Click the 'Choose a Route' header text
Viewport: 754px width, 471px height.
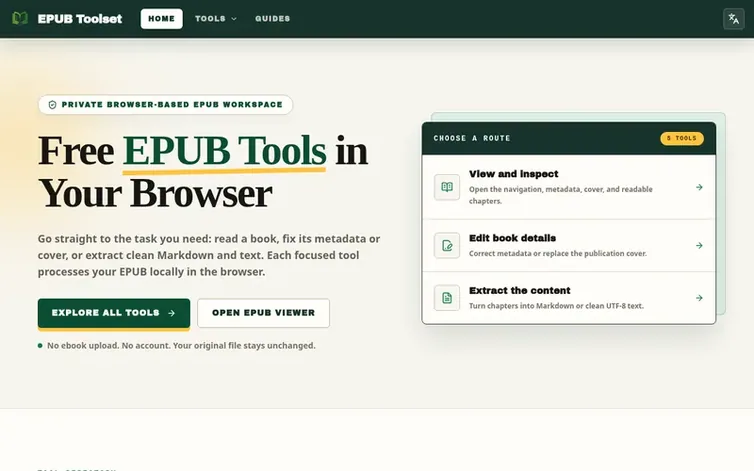pos(472,139)
